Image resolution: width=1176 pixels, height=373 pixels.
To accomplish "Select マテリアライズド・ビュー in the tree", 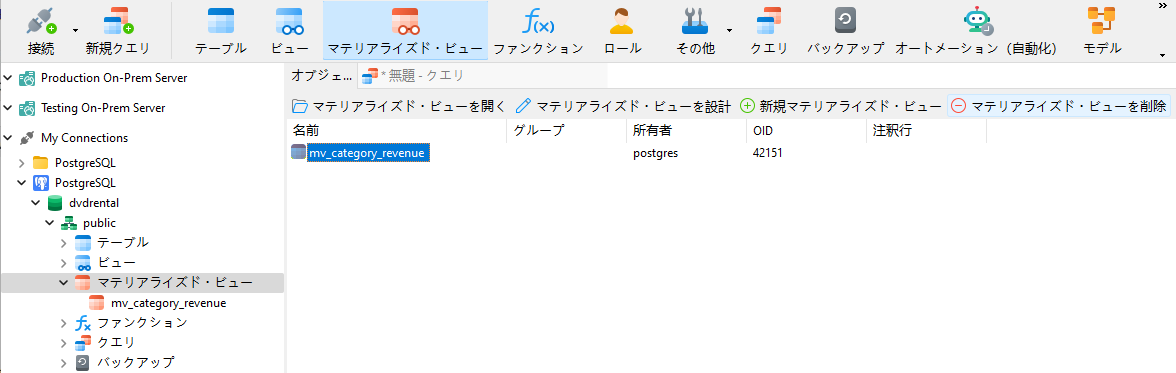I will [174, 283].
